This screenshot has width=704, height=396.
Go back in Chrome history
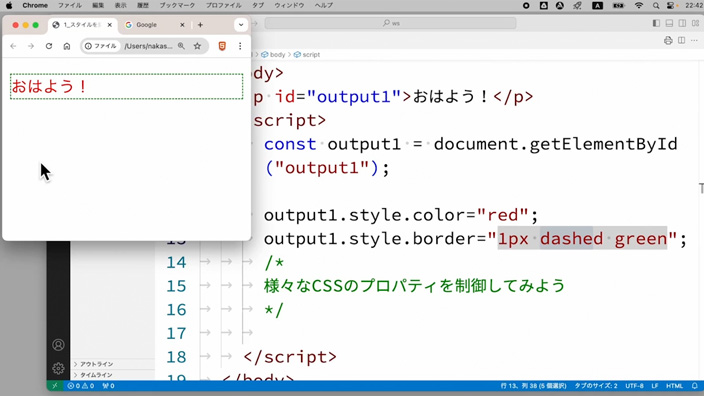13,46
